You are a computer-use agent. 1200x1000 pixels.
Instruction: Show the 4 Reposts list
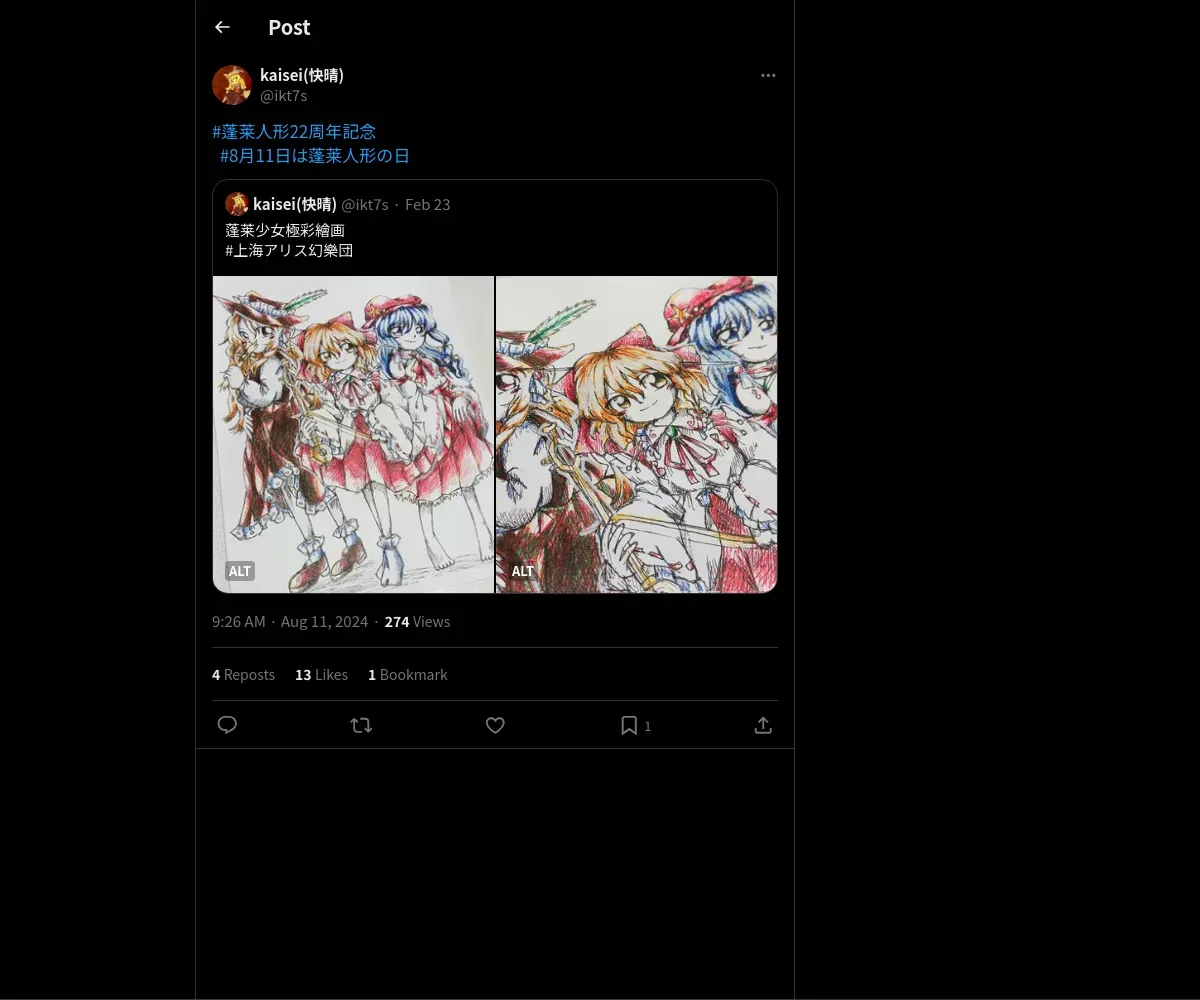(243, 675)
